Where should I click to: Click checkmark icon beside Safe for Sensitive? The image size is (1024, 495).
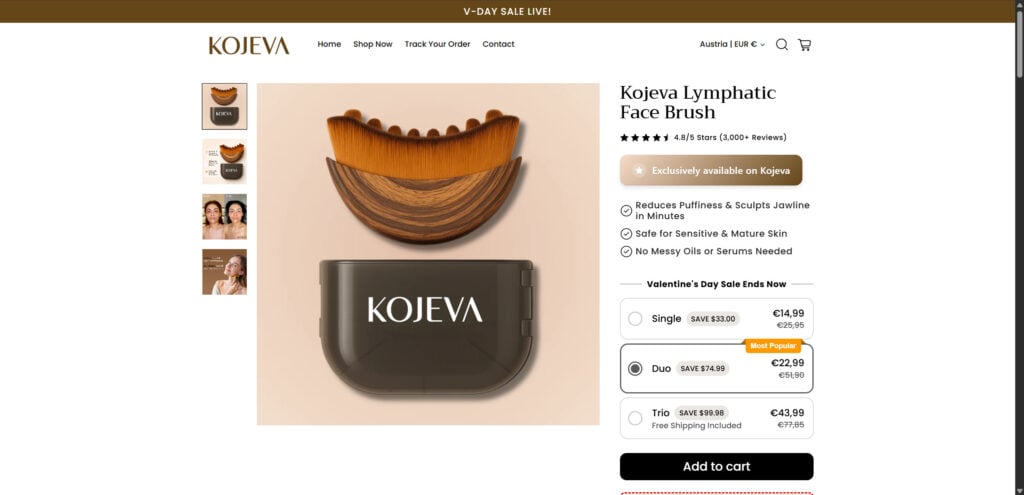coord(626,234)
